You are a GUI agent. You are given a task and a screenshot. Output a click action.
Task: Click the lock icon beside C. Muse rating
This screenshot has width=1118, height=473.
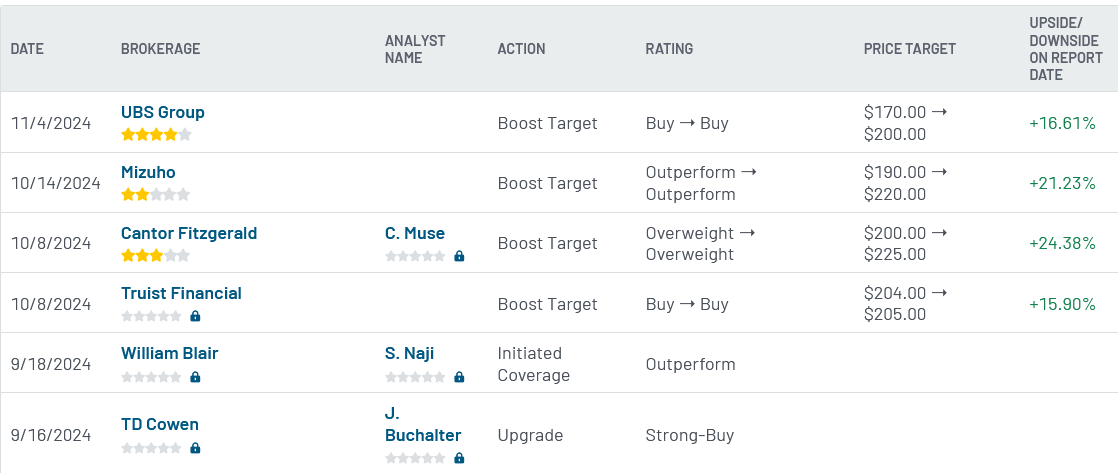pos(459,256)
